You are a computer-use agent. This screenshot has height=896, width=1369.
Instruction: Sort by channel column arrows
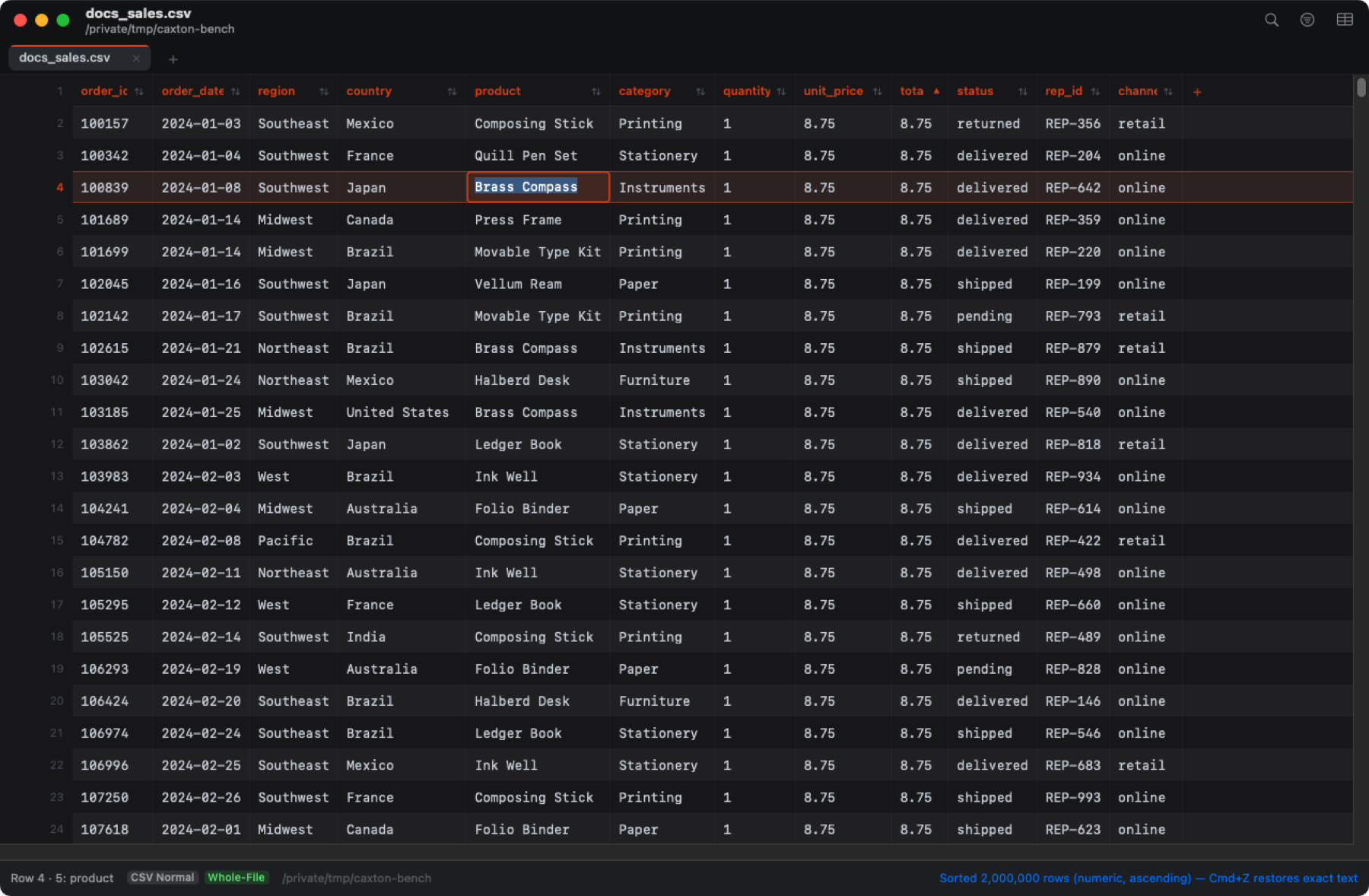[1168, 91]
